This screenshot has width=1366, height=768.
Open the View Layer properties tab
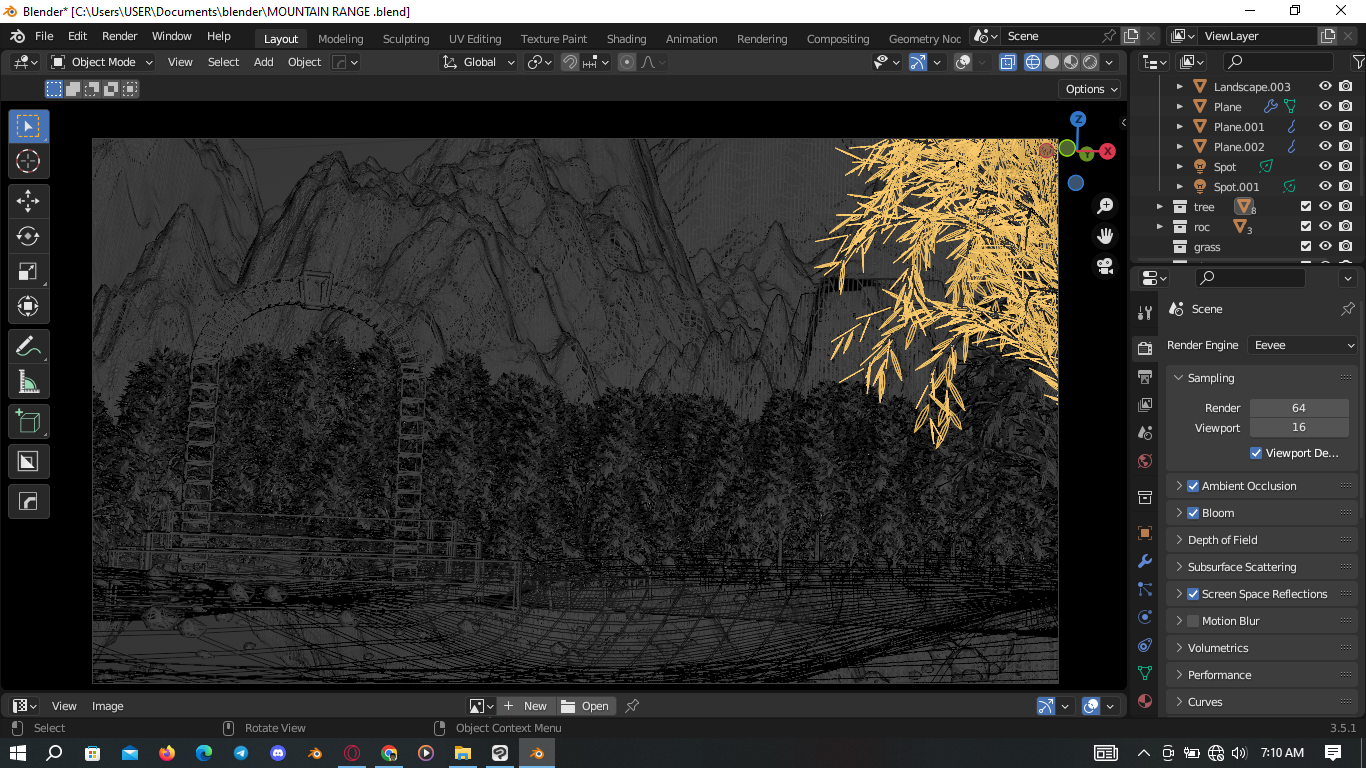click(x=1145, y=405)
